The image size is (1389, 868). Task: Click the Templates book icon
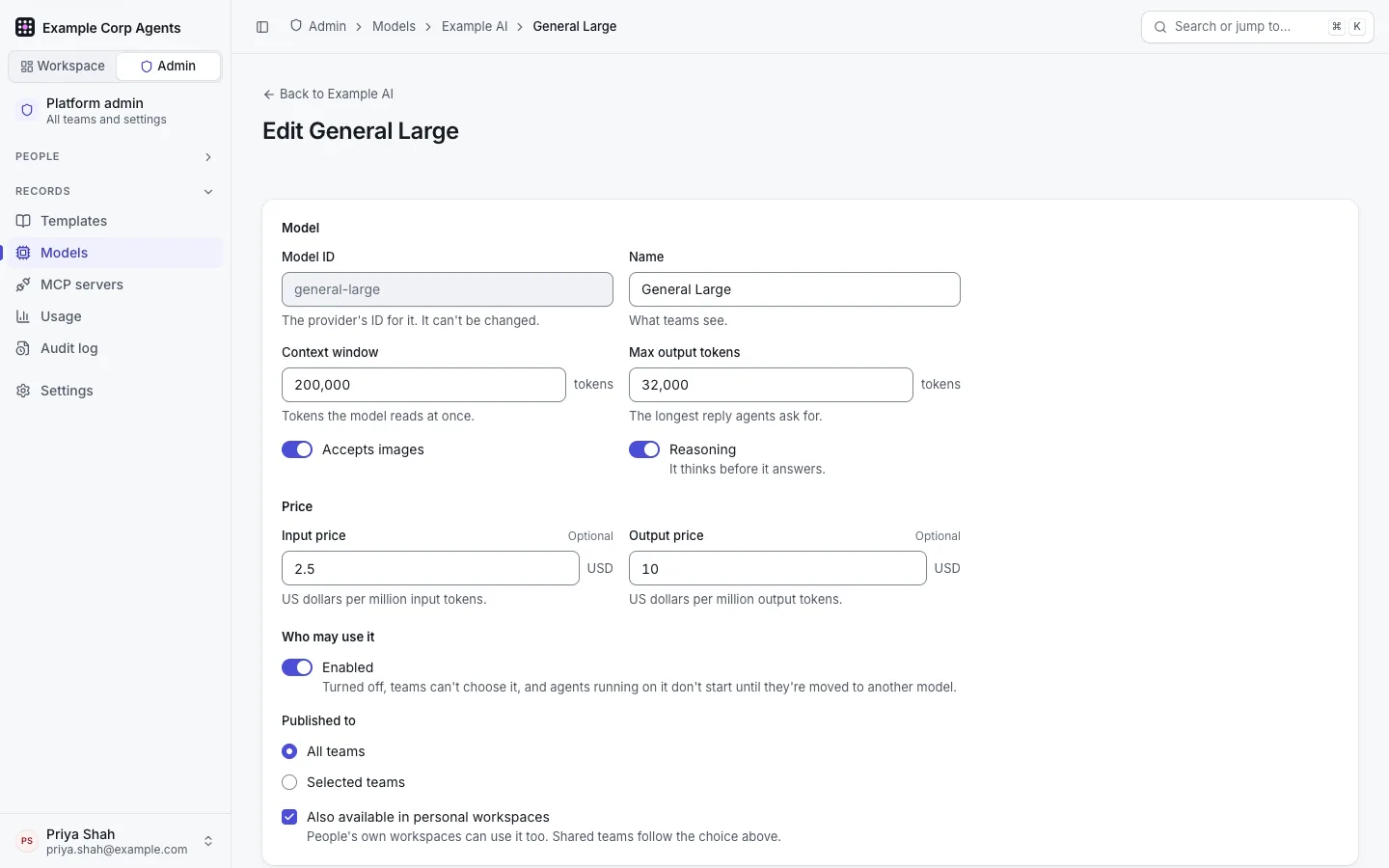pos(23,221)
